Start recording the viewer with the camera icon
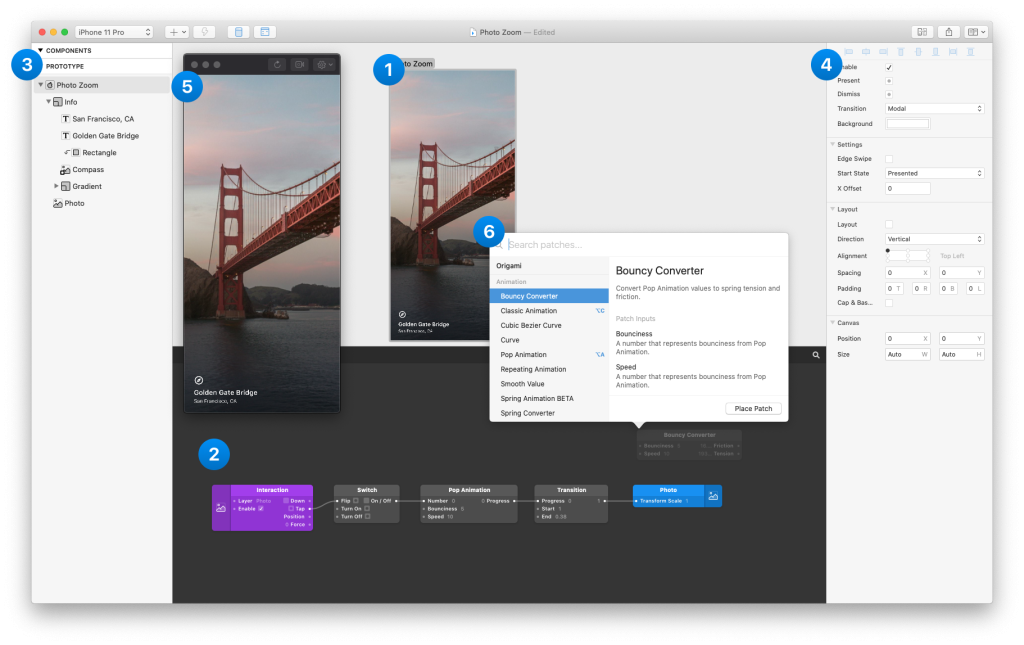The width and height of the screenshot is (1024, 645). [300, 64]
